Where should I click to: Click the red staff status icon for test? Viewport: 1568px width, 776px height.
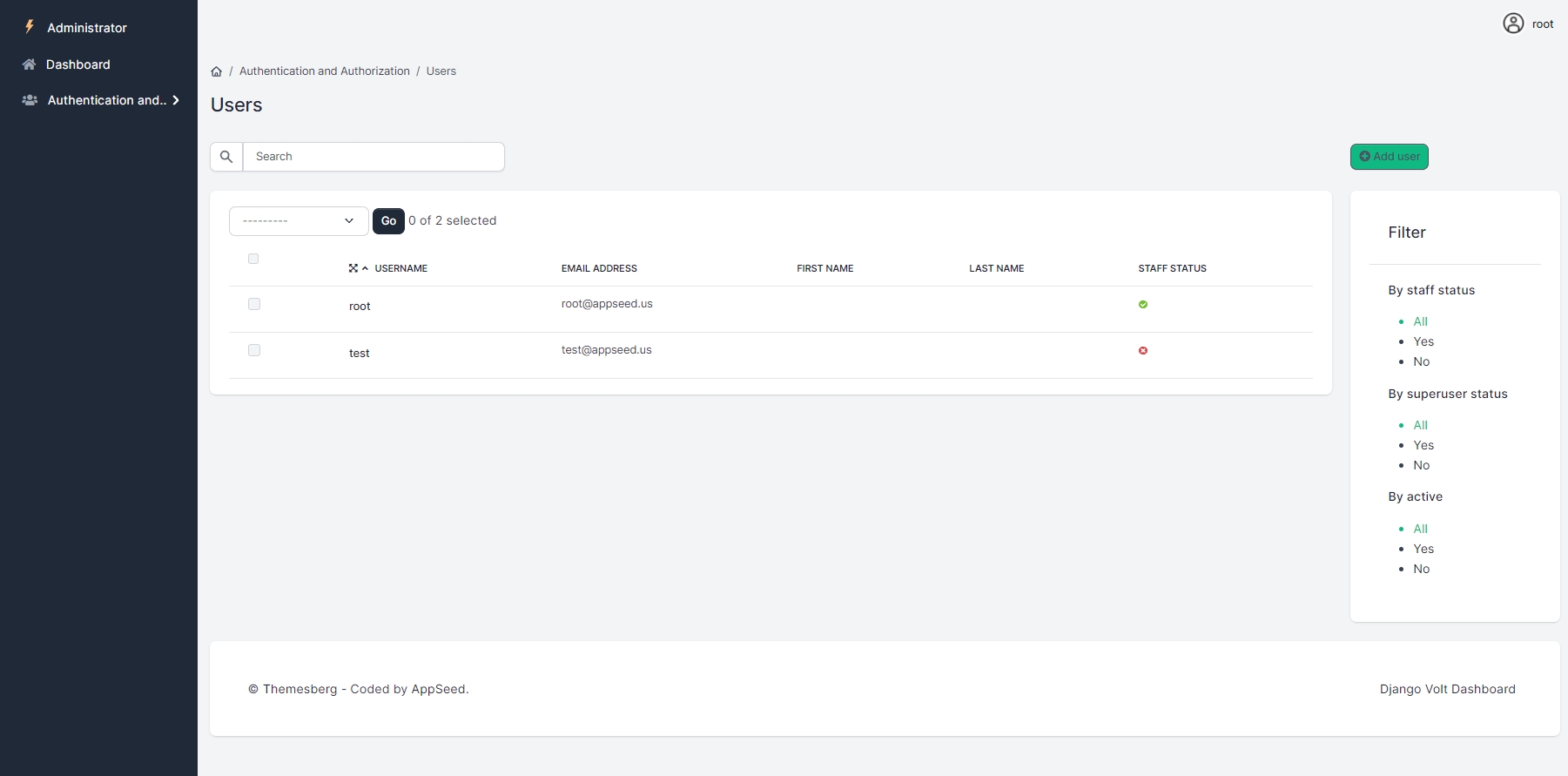click(1143, 351)
